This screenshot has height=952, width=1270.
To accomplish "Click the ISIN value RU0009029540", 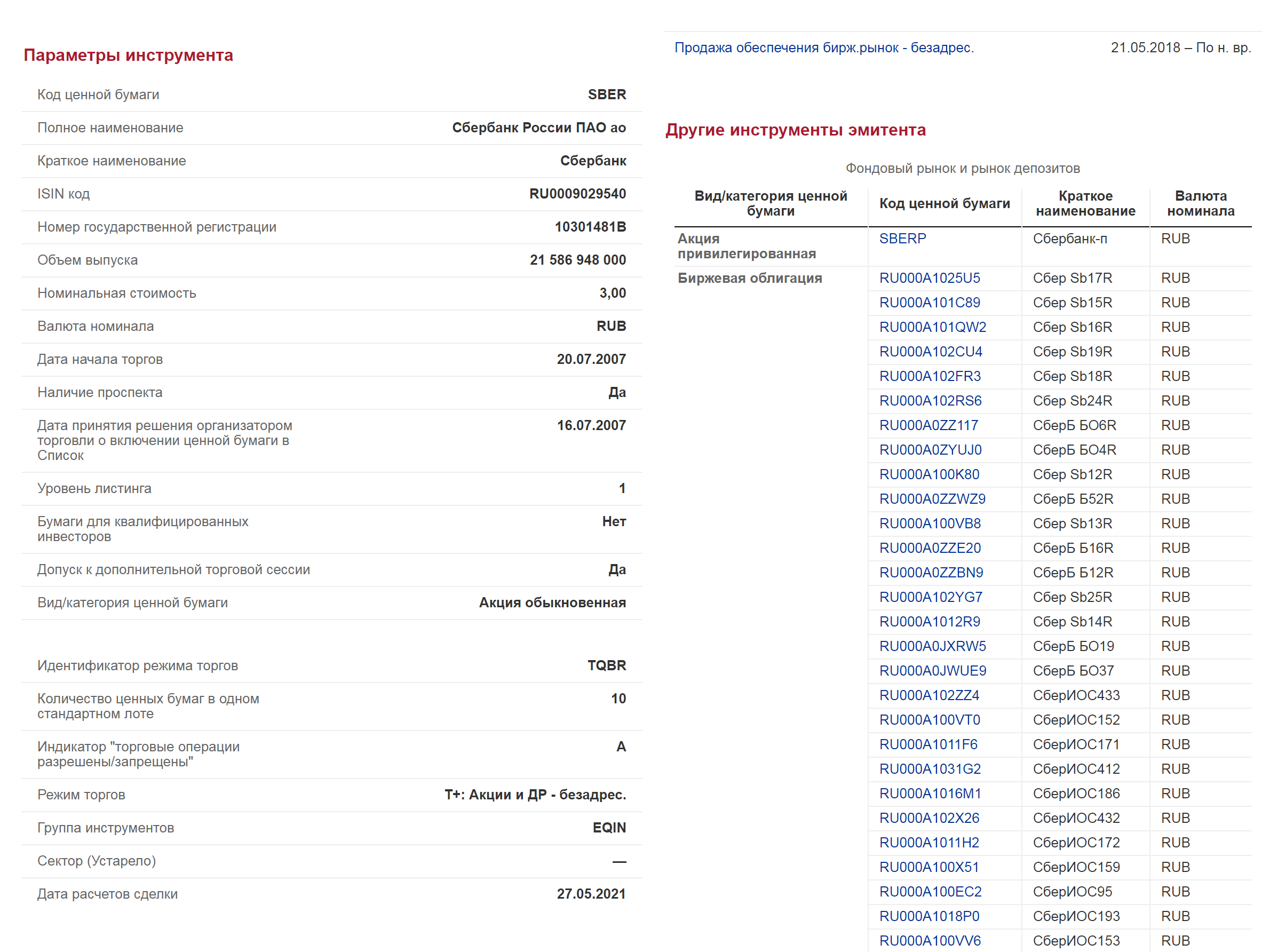I will (x=577, y=194).
